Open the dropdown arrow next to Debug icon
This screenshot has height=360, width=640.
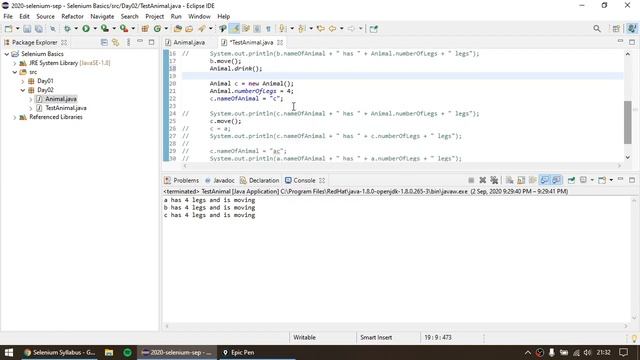click(76, 29)
